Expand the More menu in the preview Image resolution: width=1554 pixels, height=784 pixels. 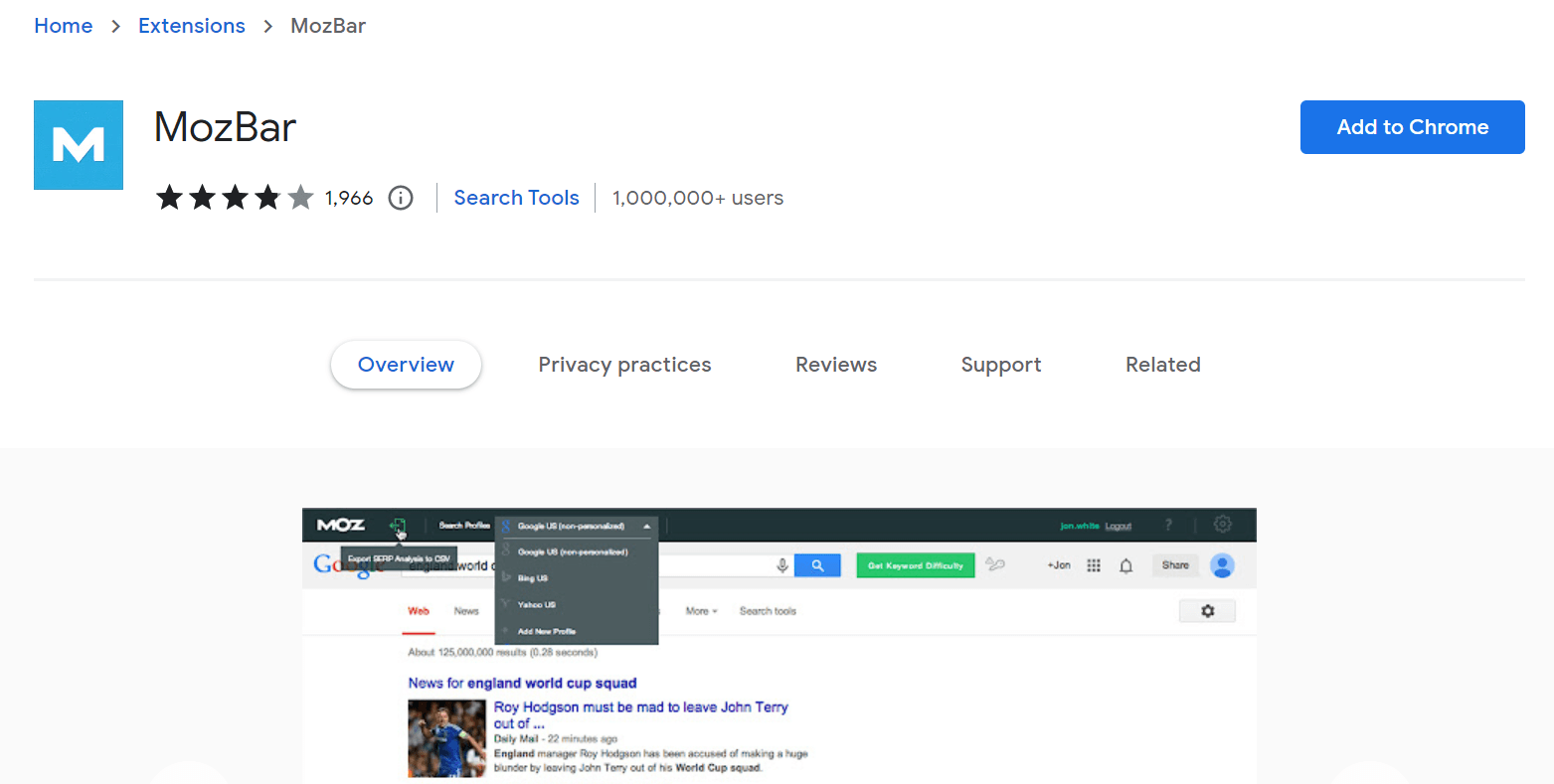point(701,611)
